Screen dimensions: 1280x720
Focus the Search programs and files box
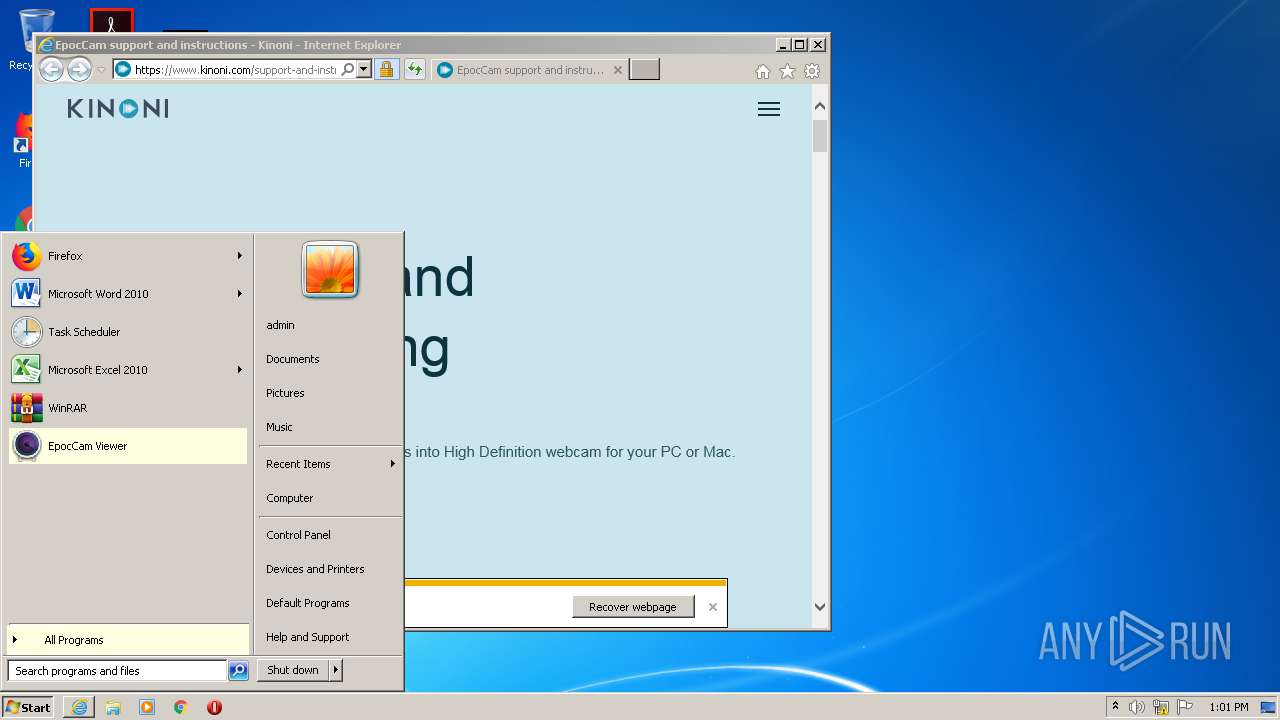click(117, 671)
